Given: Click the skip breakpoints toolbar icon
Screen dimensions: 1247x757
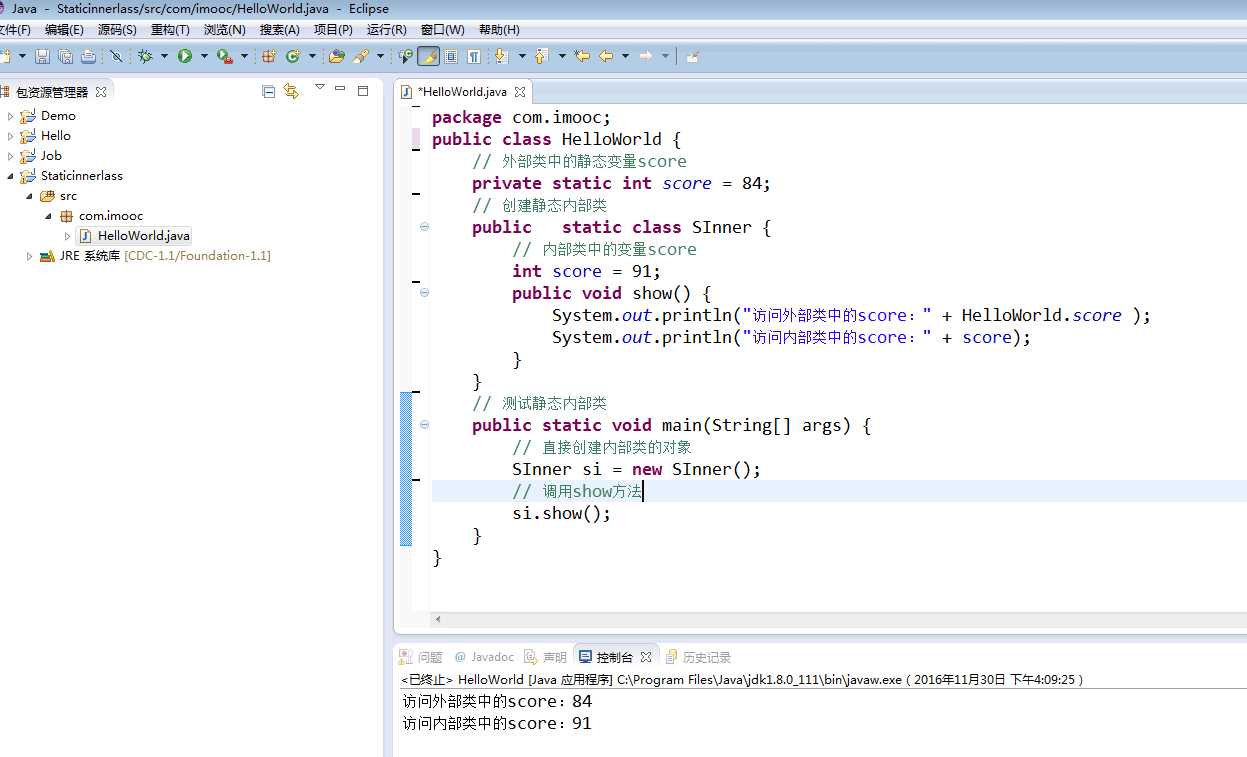Looking at the screenshot, I should 116,57.
